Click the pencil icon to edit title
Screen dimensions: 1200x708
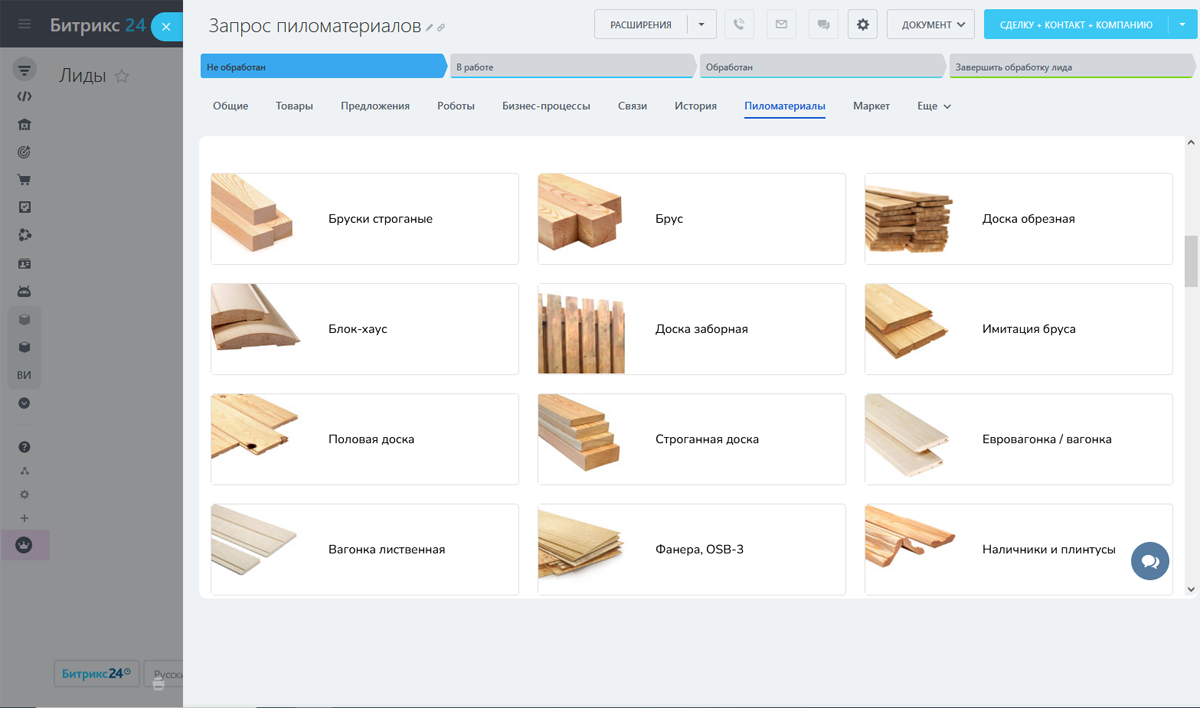click(430, 28)
